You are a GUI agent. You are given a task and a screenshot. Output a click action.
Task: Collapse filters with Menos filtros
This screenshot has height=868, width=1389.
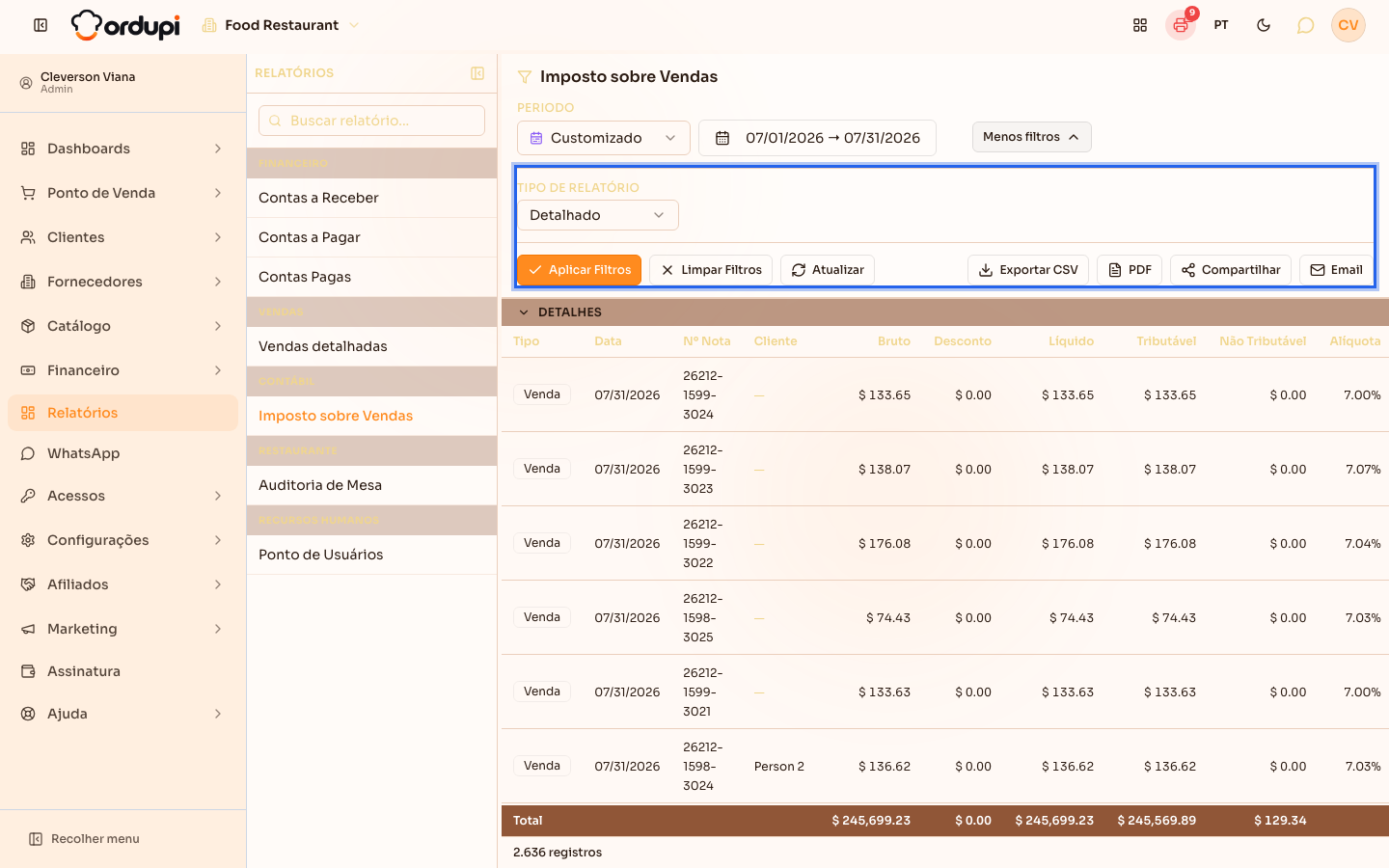[1031, 137]
